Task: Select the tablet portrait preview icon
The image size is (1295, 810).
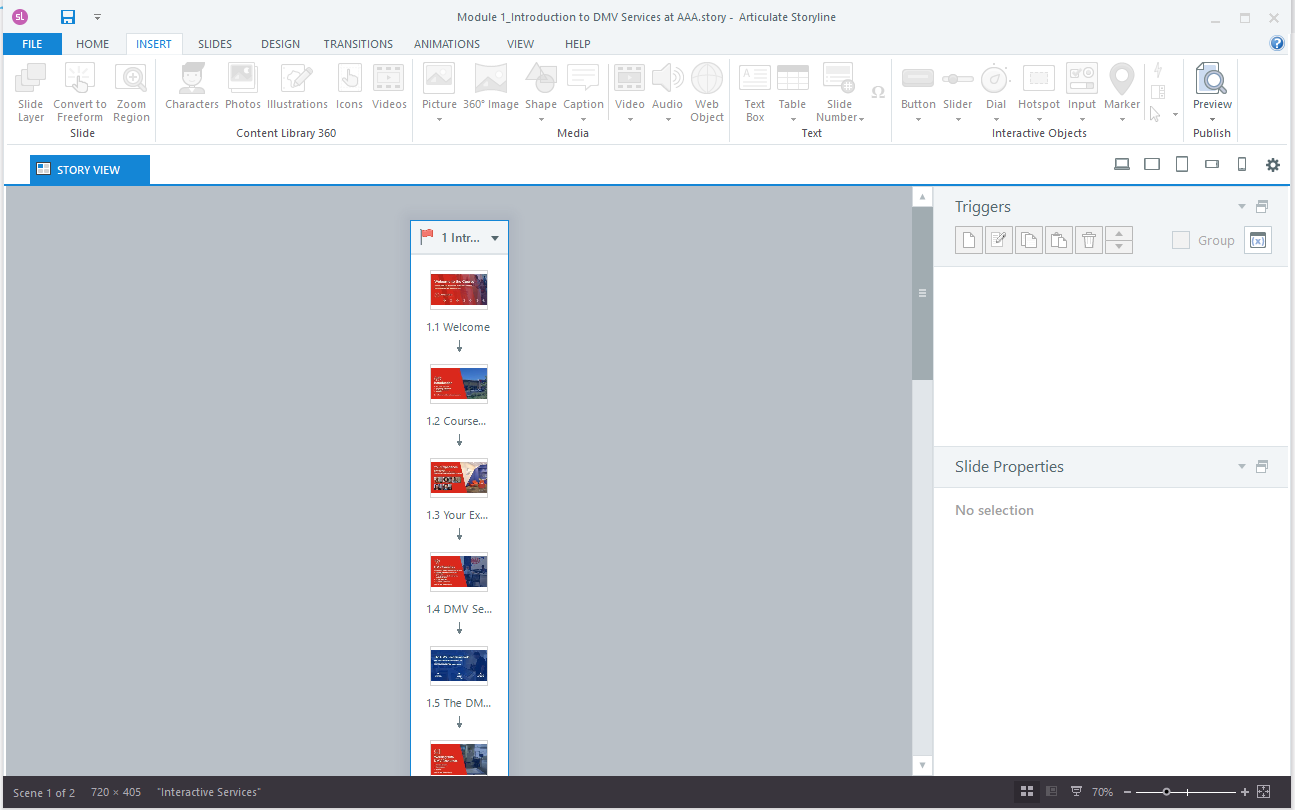Action: pyautogui.click(x=1182, y=165)
